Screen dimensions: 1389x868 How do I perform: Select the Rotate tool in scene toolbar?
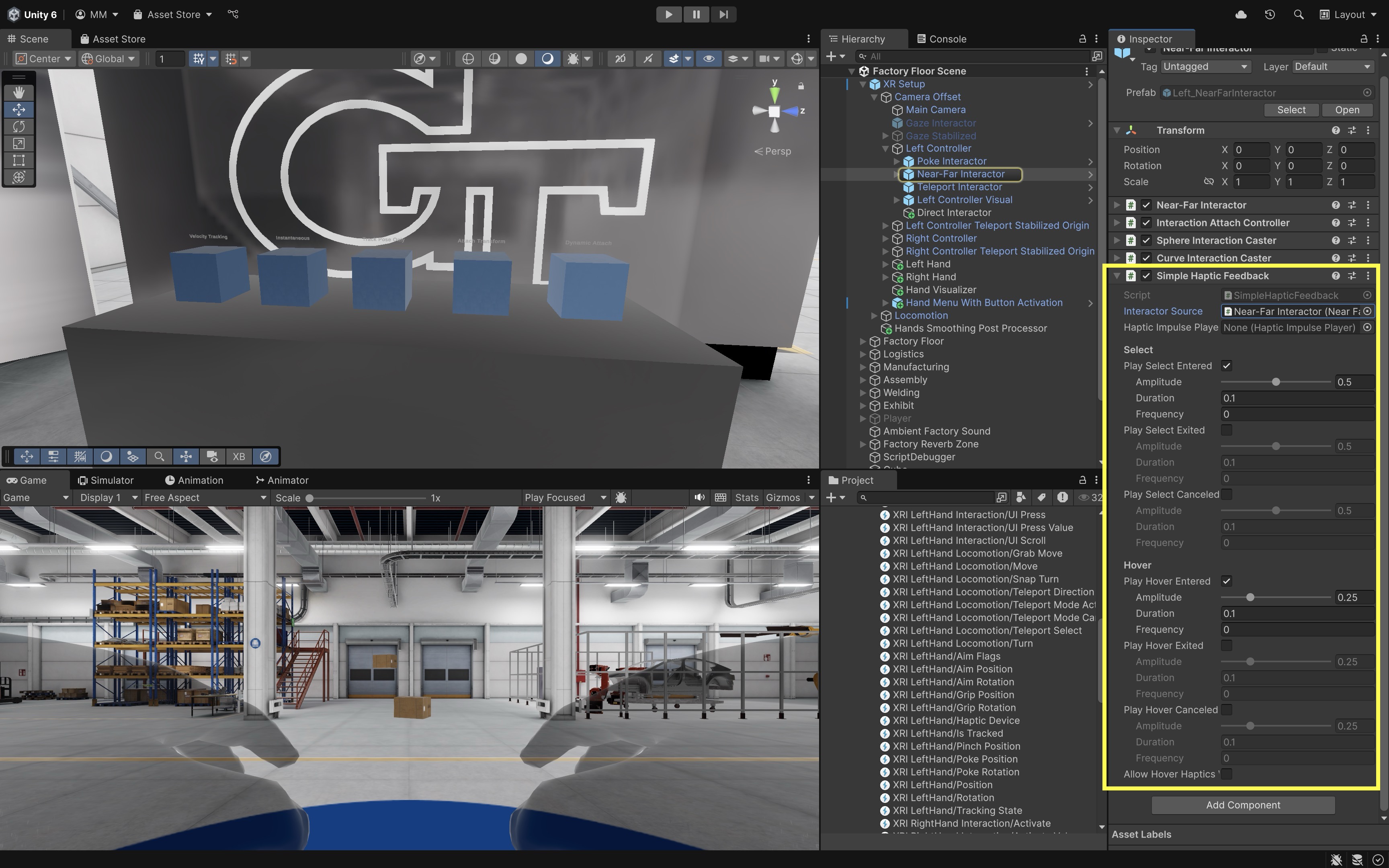(19, 126)
